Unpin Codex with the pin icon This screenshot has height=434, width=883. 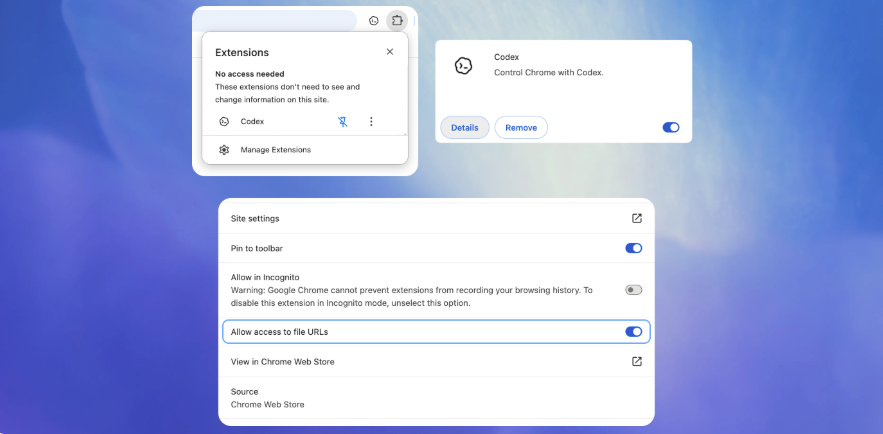(343, 122)
